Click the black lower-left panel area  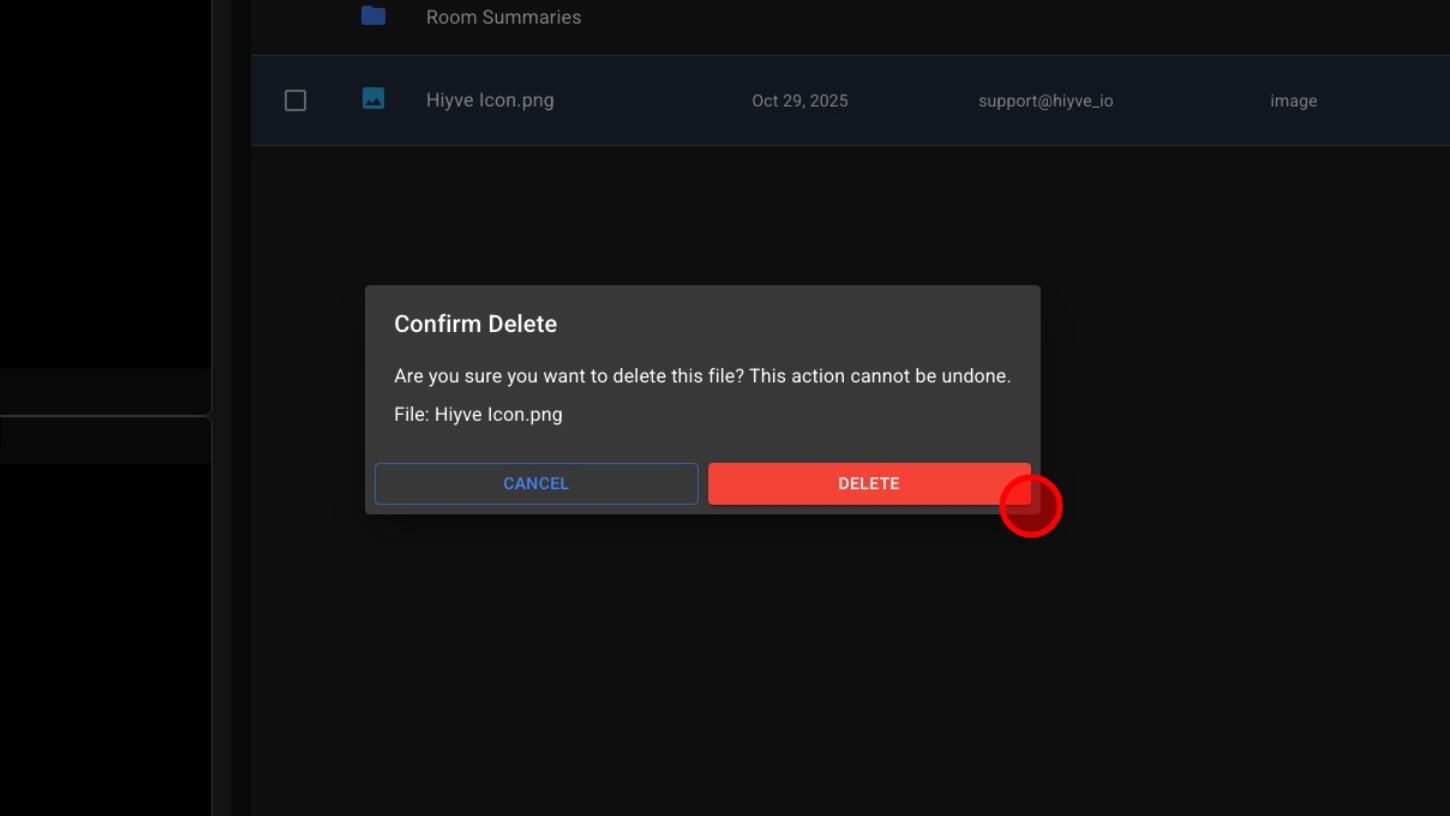[x=105, y=640]
